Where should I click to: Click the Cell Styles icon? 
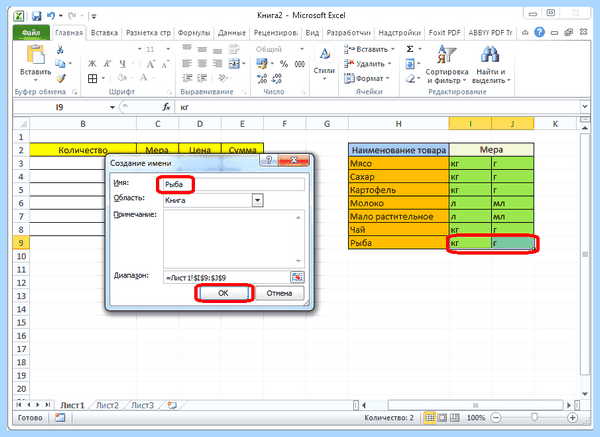tap(324, 54)
